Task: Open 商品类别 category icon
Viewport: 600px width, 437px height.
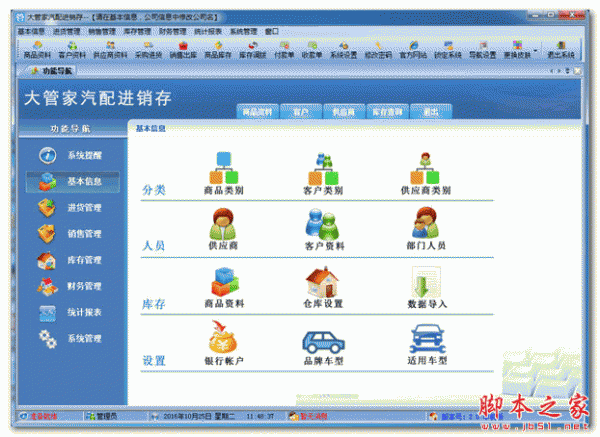Action: 224,173
